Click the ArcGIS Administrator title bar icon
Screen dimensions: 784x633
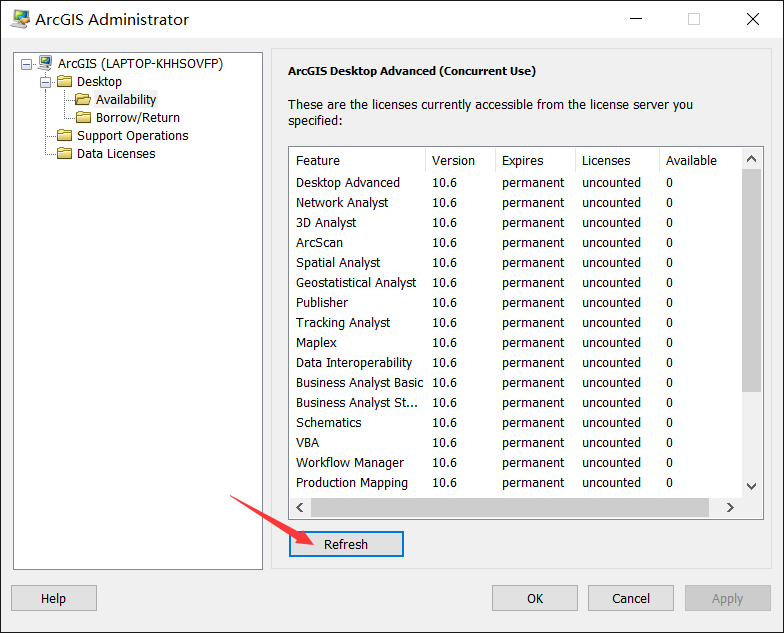pos(20,19)
